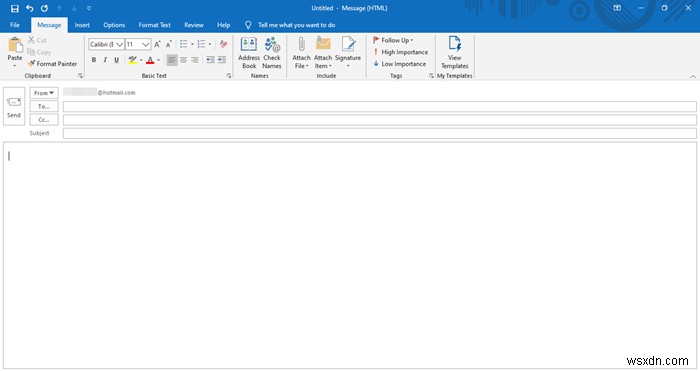Insert a bulleted list
This screenshot has height=371, width=700.
tap(183, 44)
